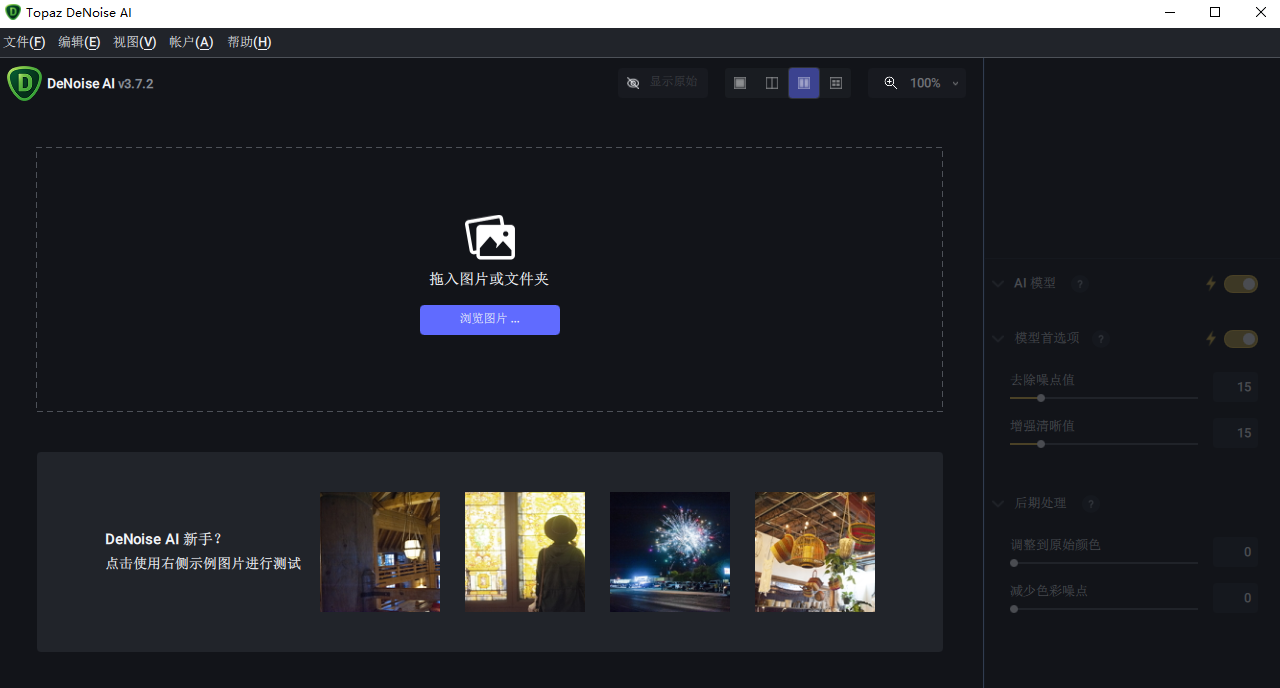Click help icon next to 模型首选项
This screenshot has height=688, width=1280.
pos(1101,339)
